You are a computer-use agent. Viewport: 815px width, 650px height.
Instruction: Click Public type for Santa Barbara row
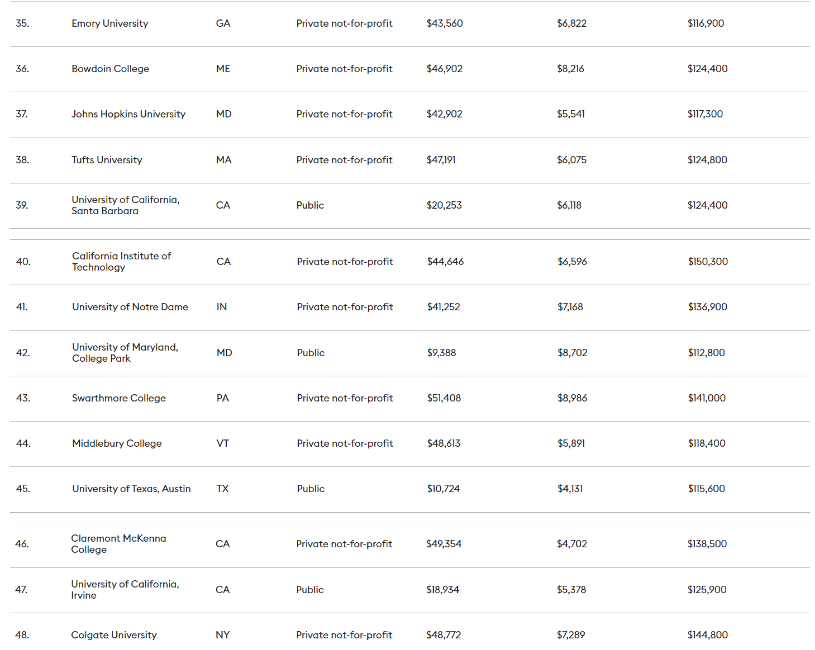click(x=310, y=205)
